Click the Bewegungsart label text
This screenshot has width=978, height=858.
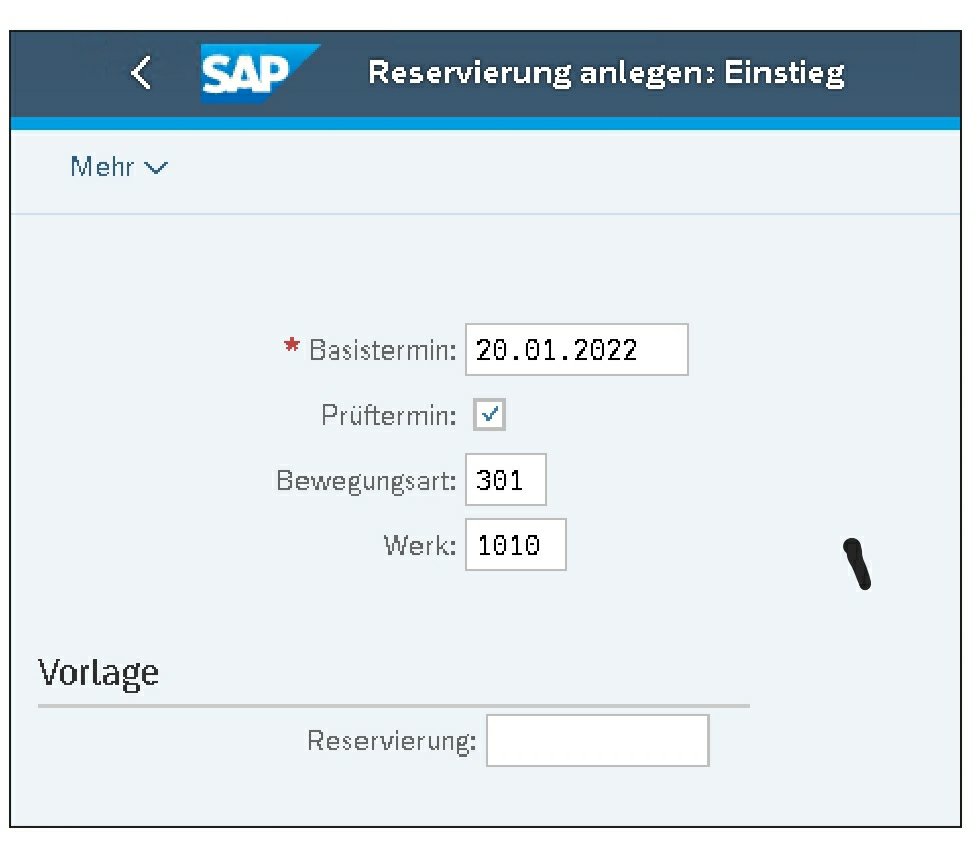coord(366,481)
